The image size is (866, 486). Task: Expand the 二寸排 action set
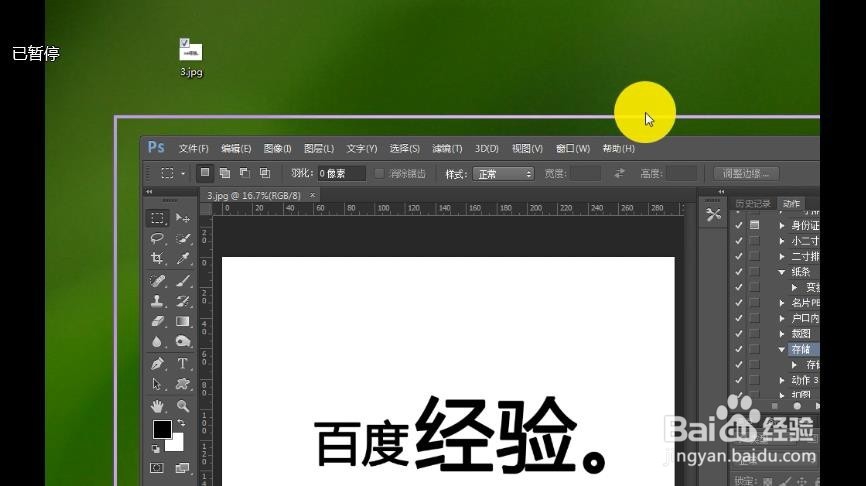781,256
